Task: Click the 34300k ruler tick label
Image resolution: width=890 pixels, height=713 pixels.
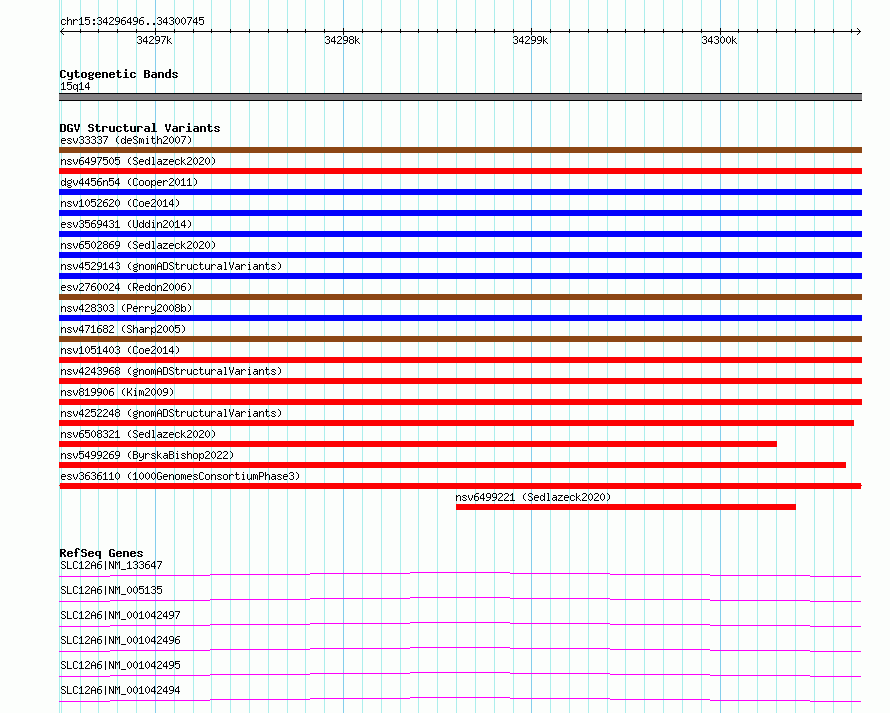Action: [x=719, y=40]
